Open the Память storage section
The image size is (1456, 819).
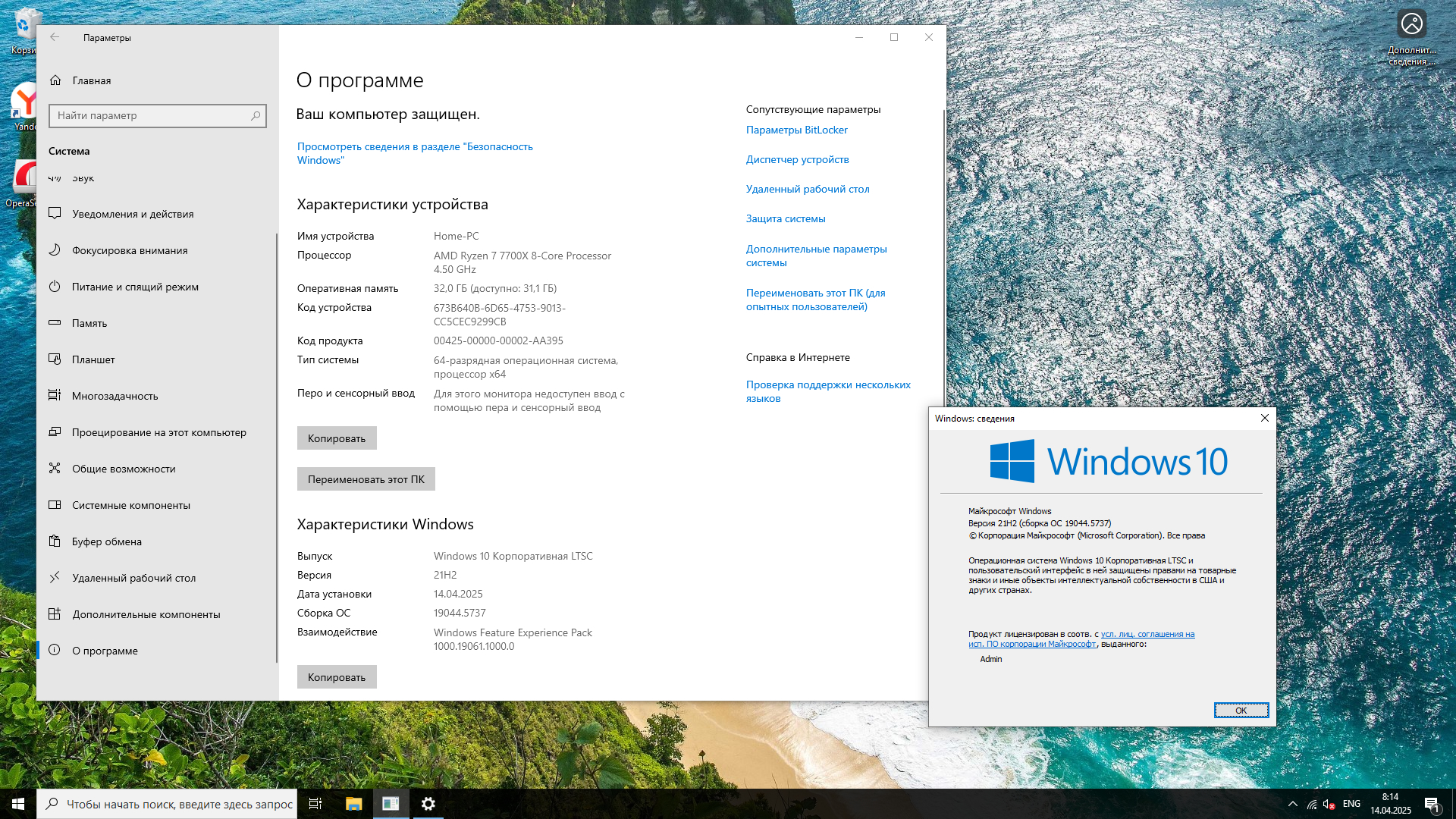tap(89, 323)
